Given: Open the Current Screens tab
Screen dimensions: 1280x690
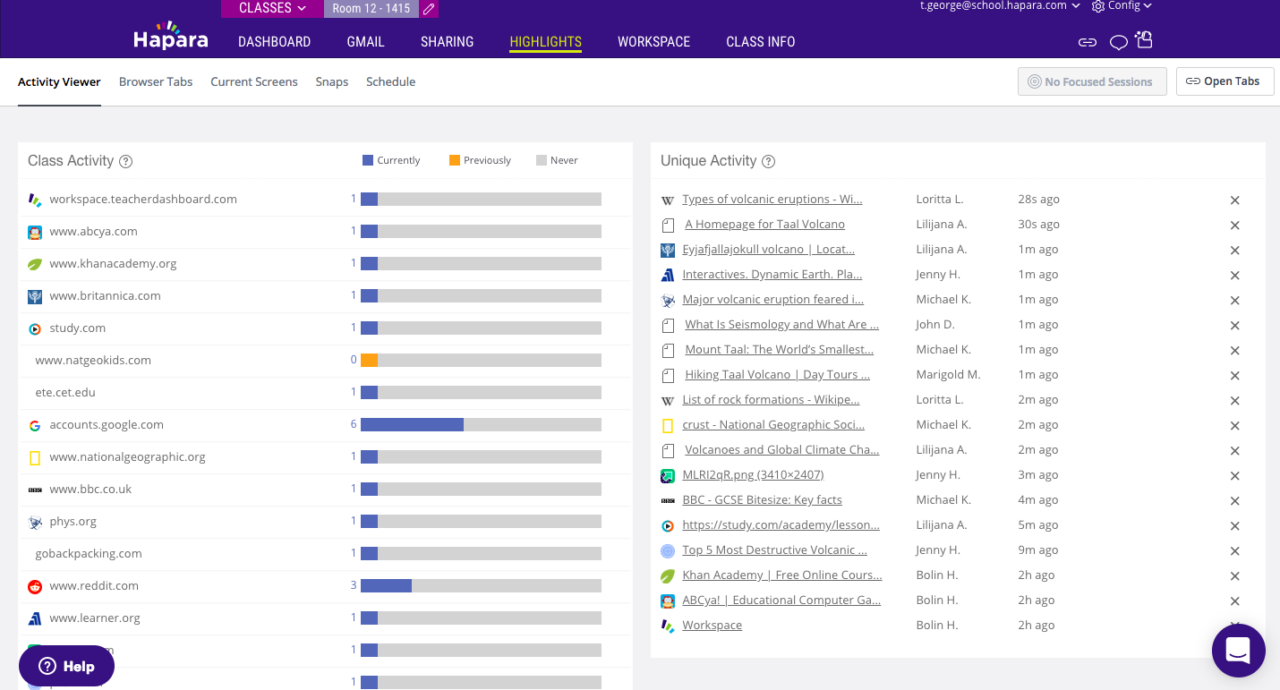Looking at the screenshot, I should 254,82.
